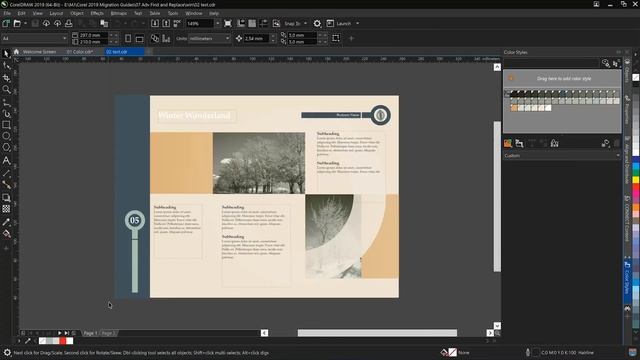
Task: Click the Import icon
Action: point(155,24)
